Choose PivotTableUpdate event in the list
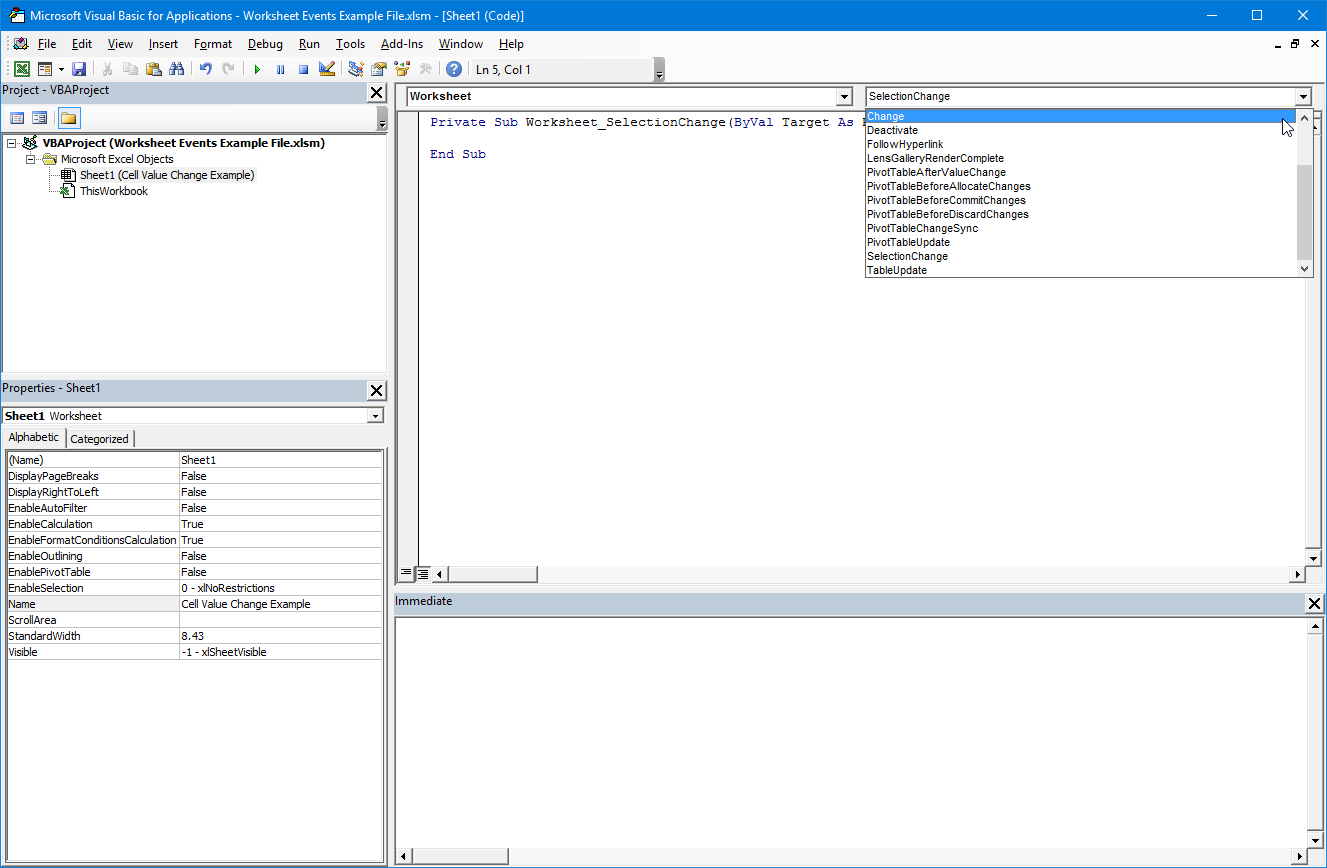This screenshot has width=1327, height=868. pyautogui.click(x=908, y=242)
